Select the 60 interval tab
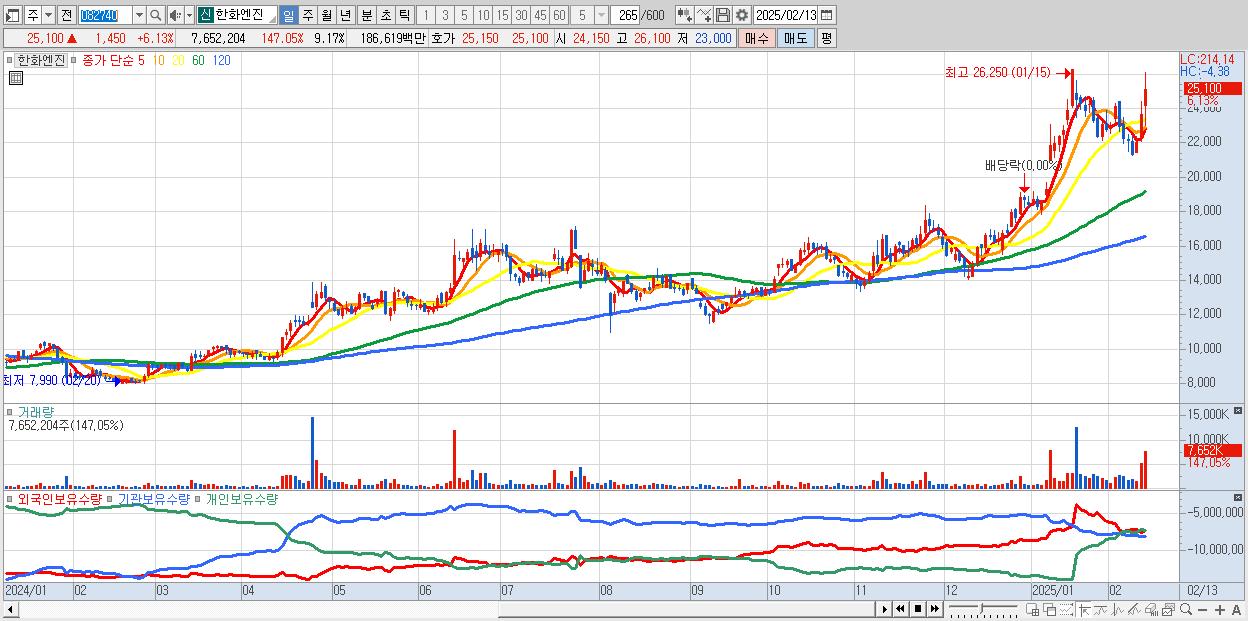Screen dimensions: 1248x621 [x=559, y=15]
